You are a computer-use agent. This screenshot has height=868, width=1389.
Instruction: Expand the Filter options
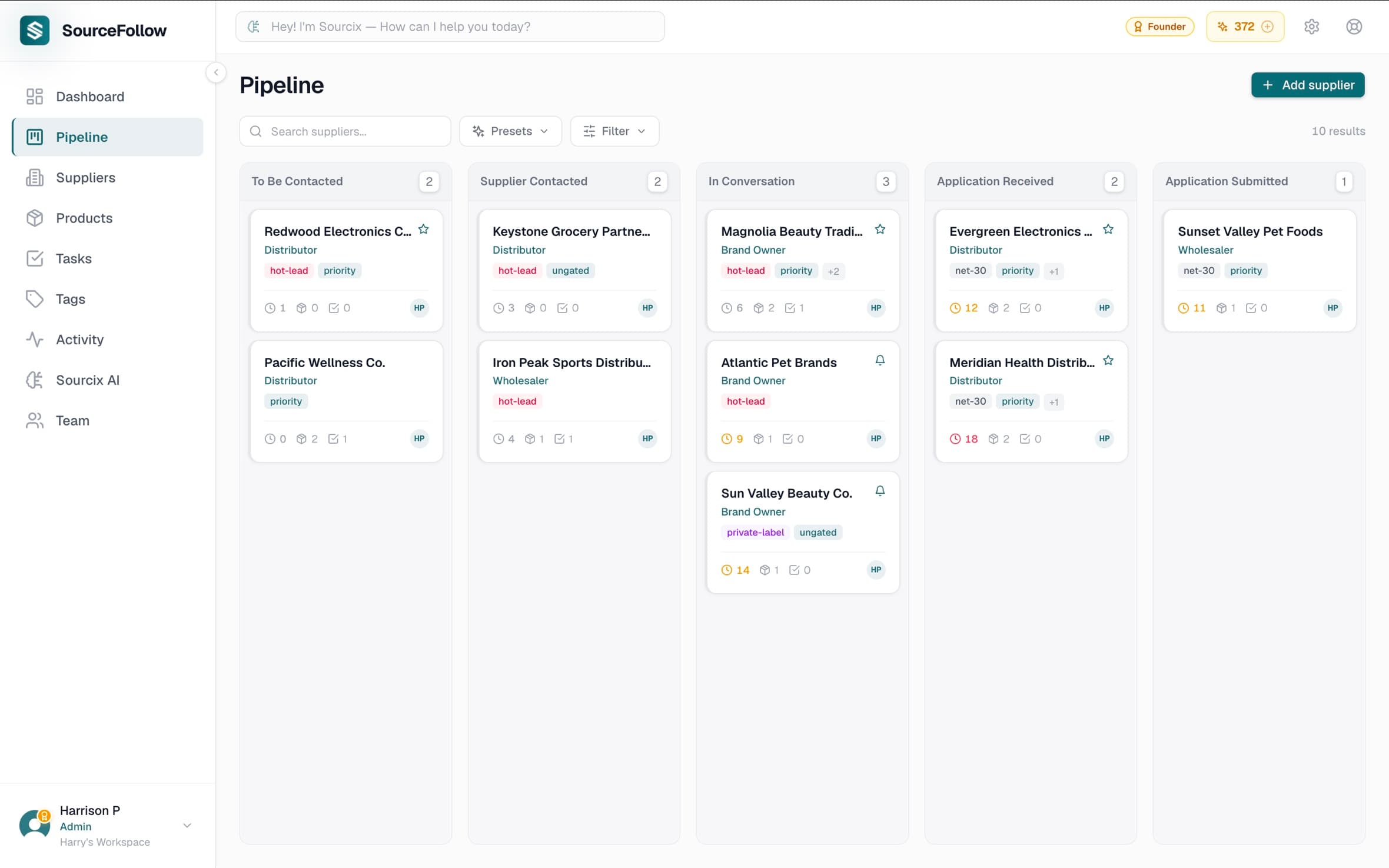tap(614, 131)
